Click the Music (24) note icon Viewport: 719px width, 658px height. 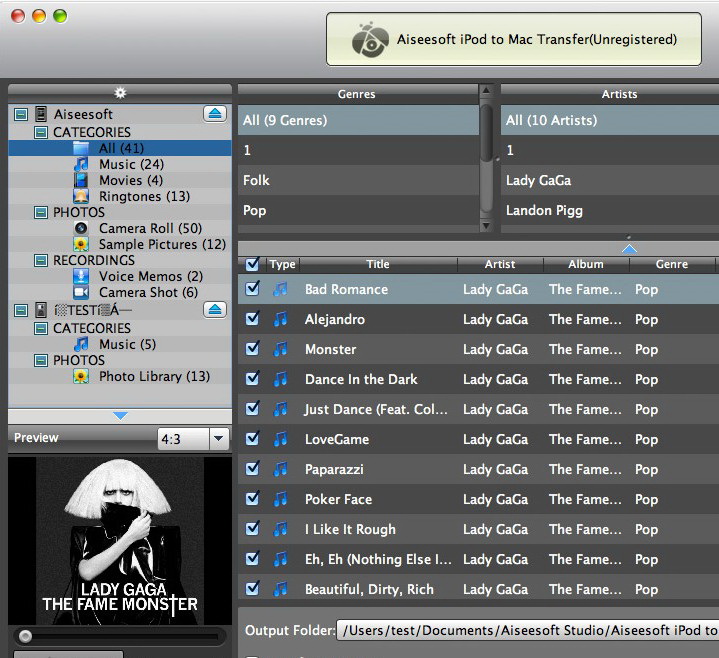[x=81, y=164]
